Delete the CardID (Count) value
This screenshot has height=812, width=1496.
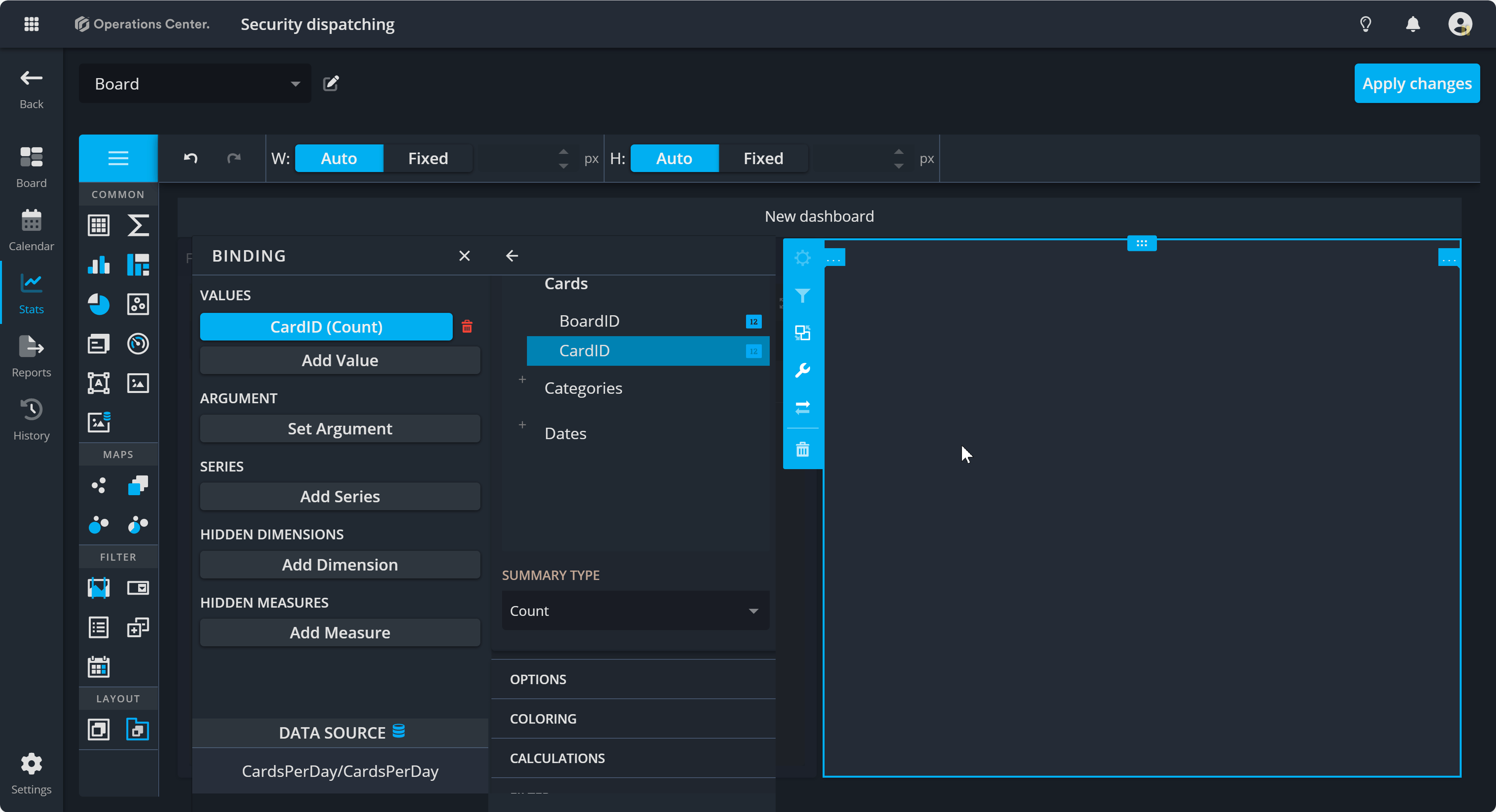pyautogui.click(x=467, y=326)
